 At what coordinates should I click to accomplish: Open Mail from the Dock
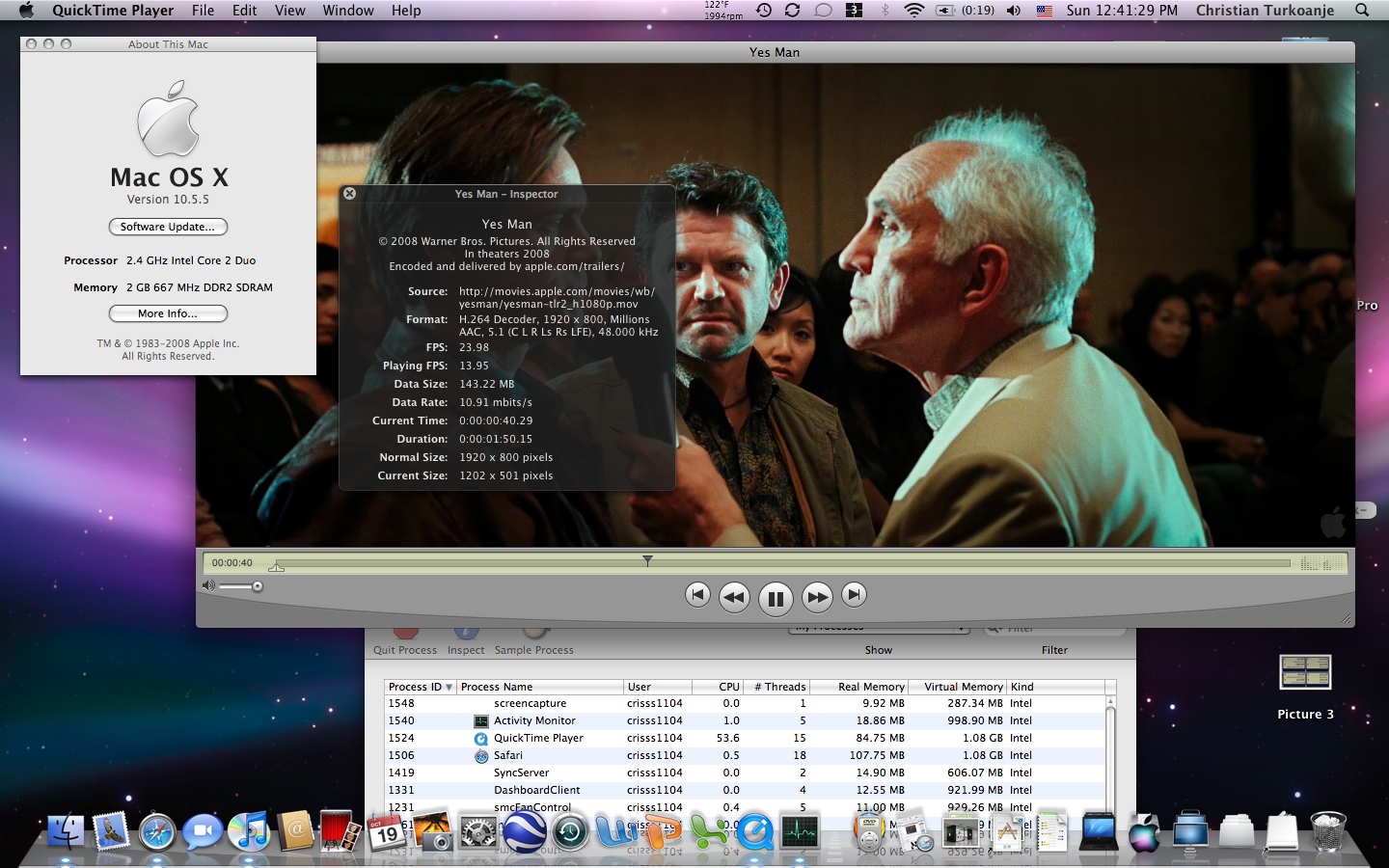pyautogui.click(x=111, y=830)
